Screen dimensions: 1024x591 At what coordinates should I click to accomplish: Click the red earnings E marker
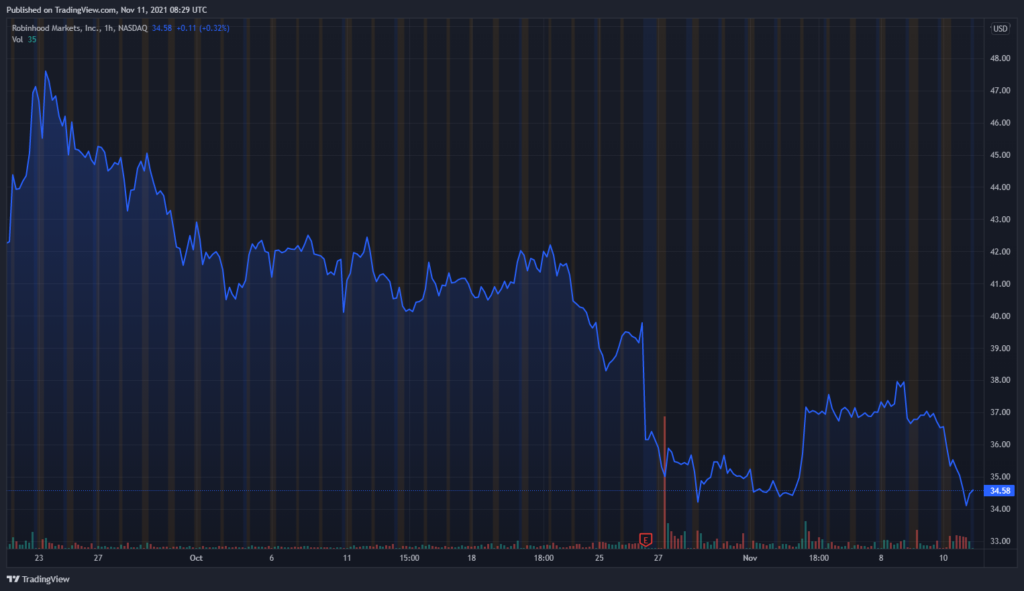click(x=645, y=539)
